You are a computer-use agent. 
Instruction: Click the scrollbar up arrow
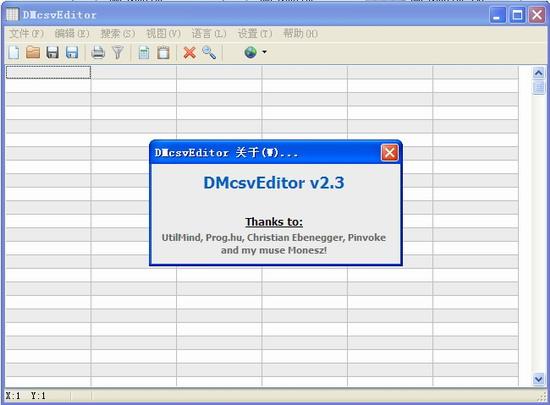click(538, 73)
